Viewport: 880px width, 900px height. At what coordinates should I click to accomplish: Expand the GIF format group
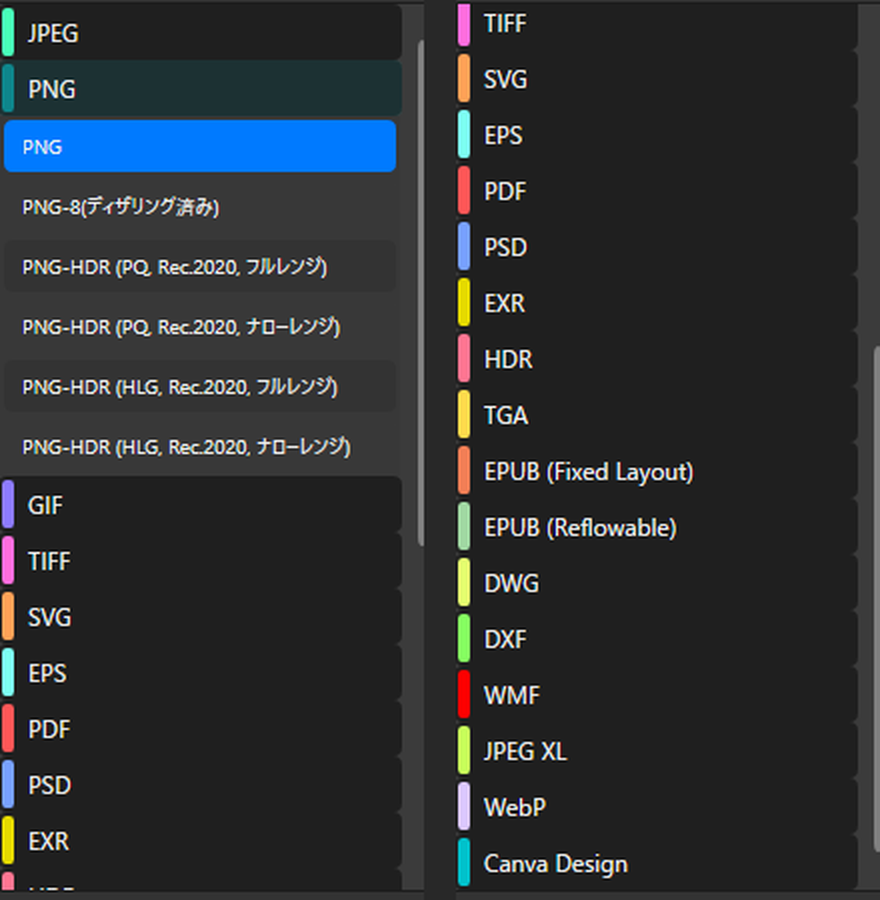pyautogui.click(x=201, y=505)
